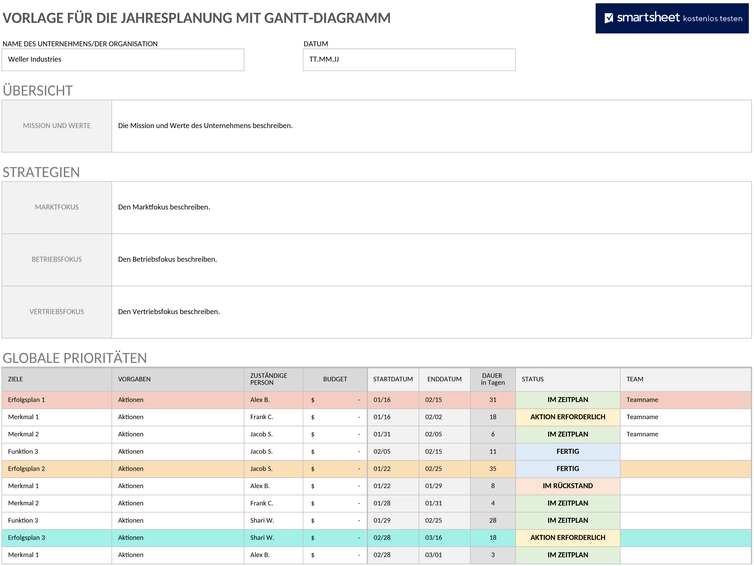Click Shari W. in row starting 01/29
The height and width of the screenshot is (566, 754).
coord(262,521)
